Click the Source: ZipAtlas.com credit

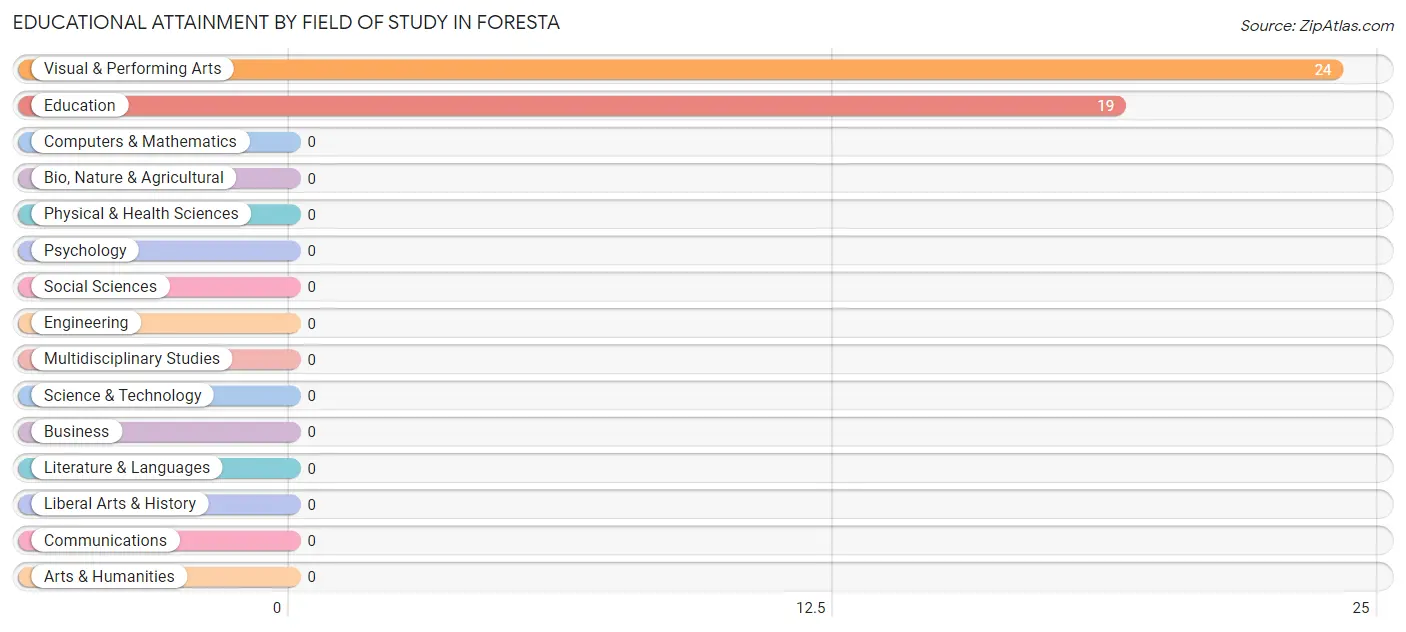[1317, 26]
